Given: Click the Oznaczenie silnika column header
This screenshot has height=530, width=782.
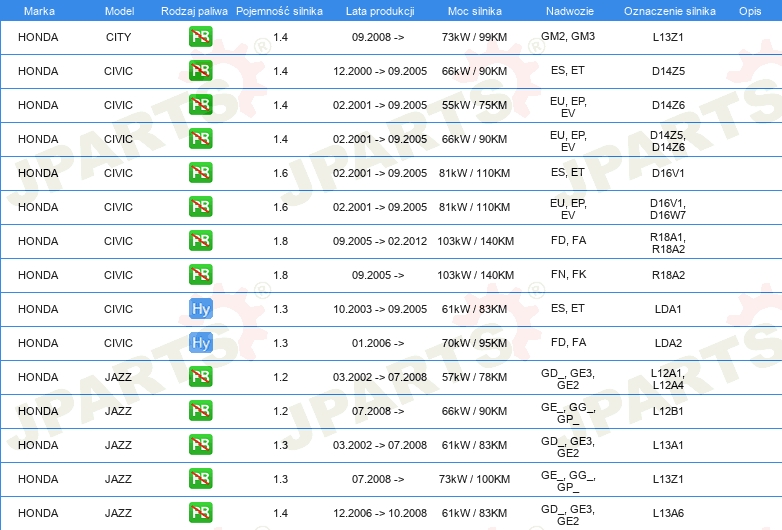Looking at the screenshot, I should click(x=669, y=11).
